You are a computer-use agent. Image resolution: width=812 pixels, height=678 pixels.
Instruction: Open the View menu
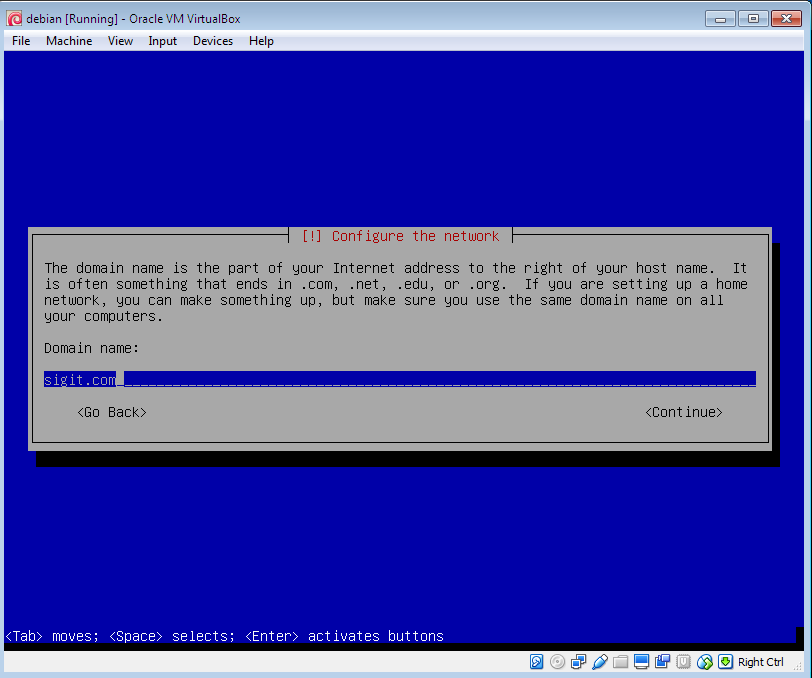pos(120,41)
